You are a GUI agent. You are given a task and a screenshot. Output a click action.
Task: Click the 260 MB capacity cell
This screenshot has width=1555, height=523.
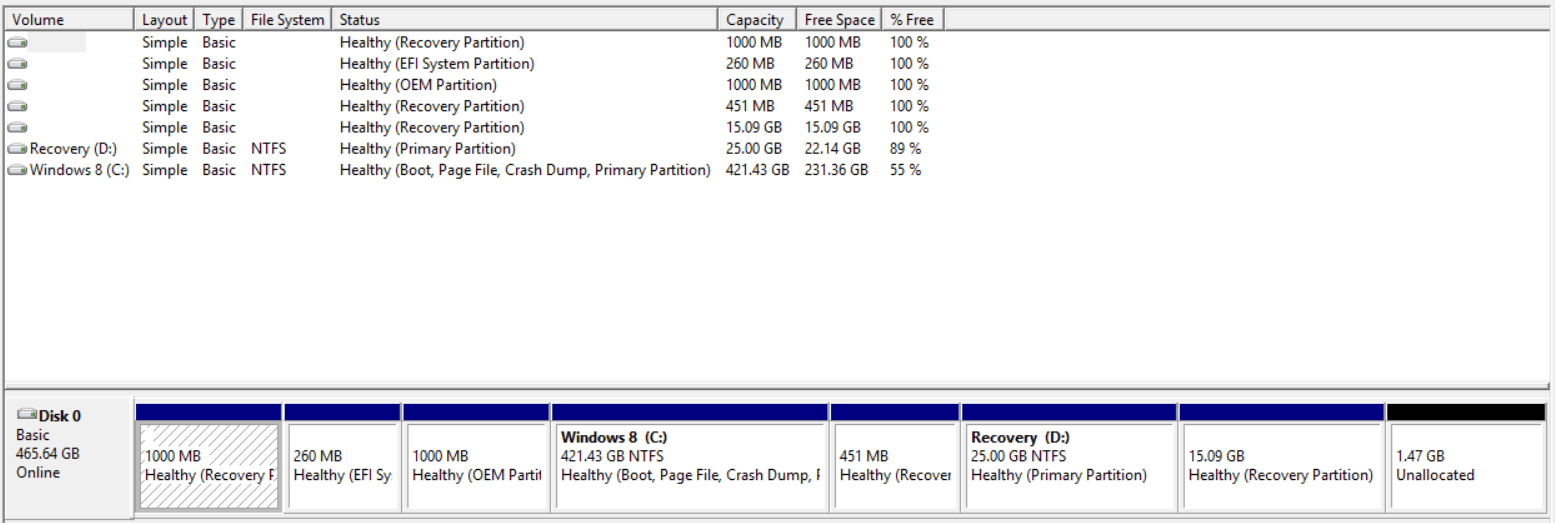pos(750,64)
